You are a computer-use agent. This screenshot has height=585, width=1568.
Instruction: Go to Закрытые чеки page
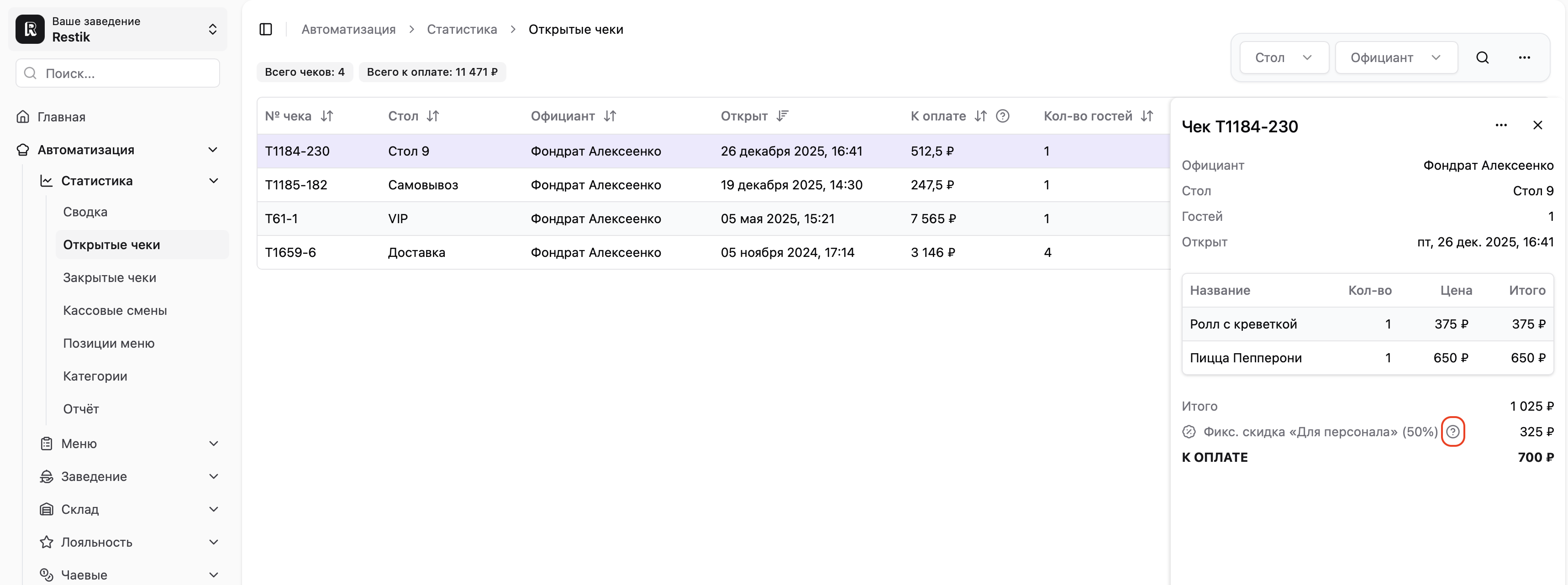110,278
